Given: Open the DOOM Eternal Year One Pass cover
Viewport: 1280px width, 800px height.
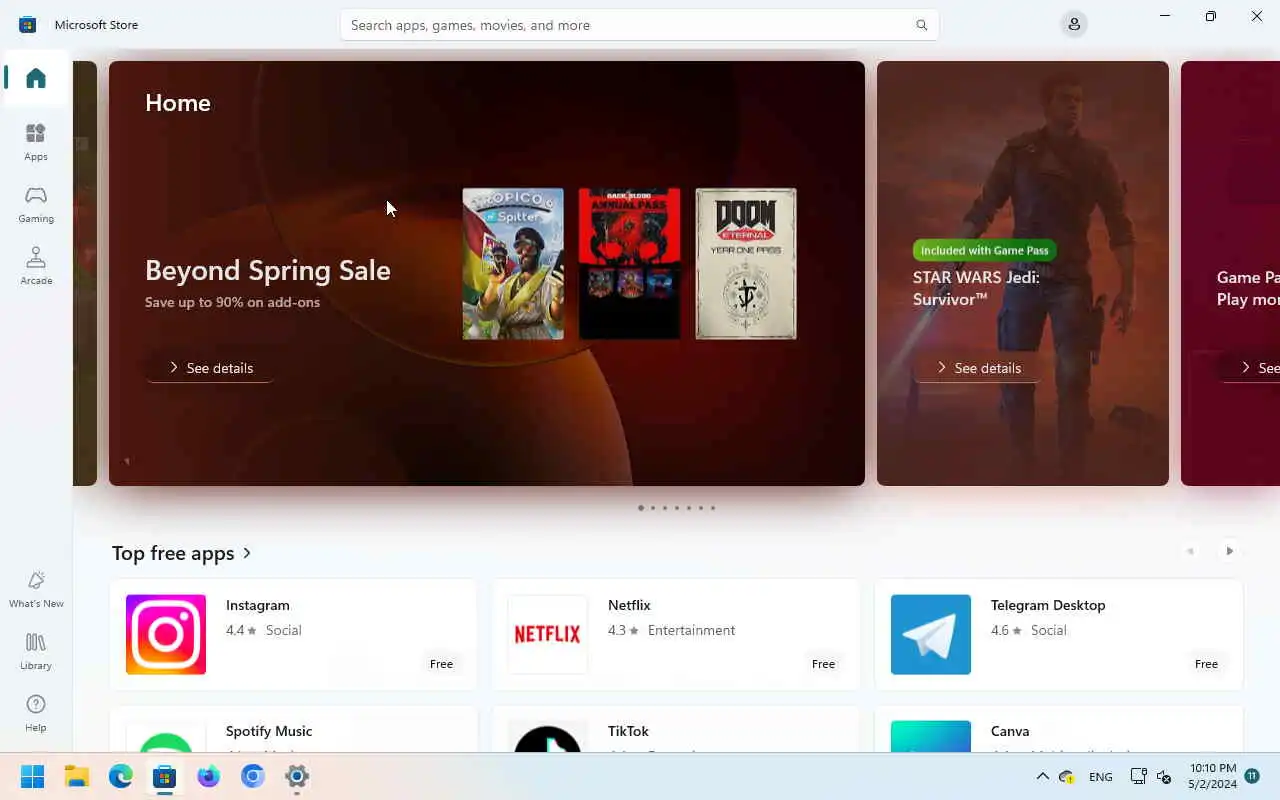Looking at the screenshot, I should tap(746, 264).
